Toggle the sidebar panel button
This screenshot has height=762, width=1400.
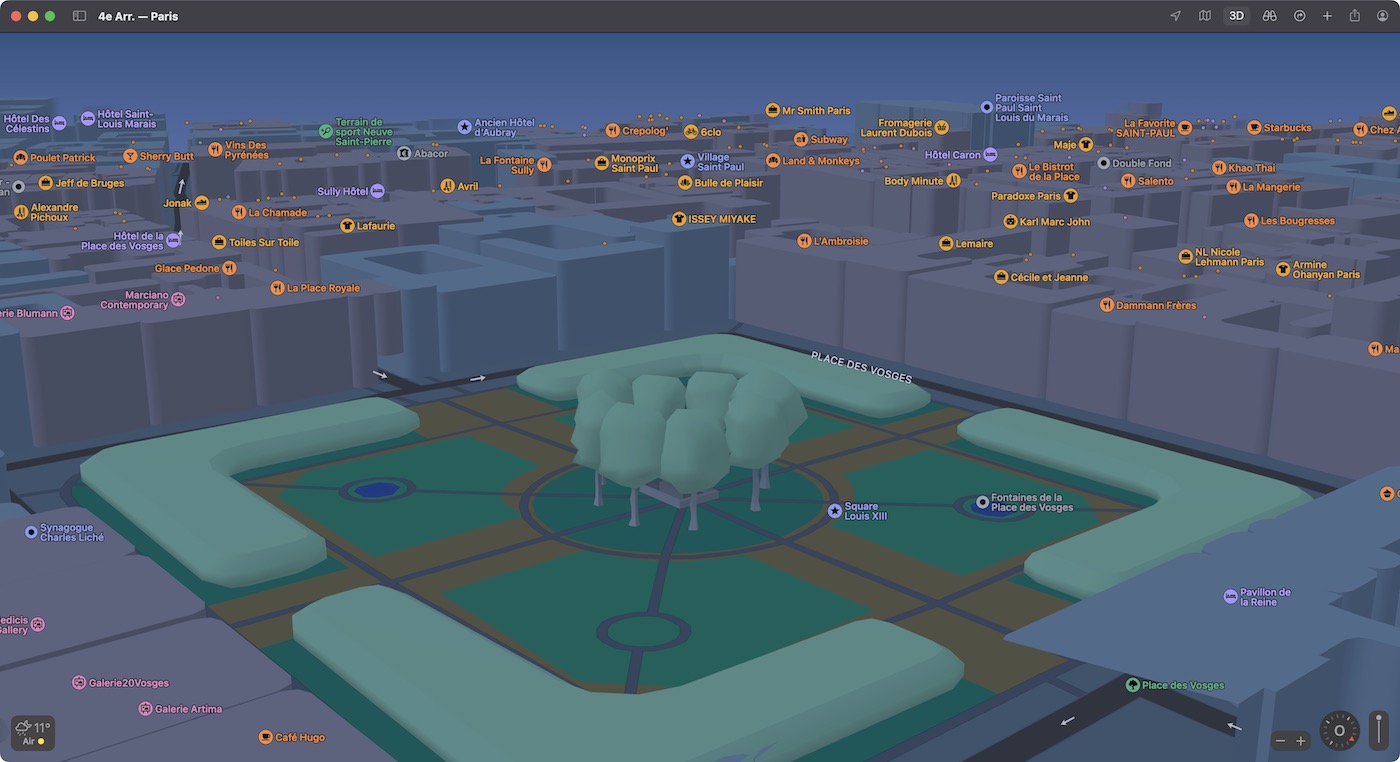click(x=80, y=16)
